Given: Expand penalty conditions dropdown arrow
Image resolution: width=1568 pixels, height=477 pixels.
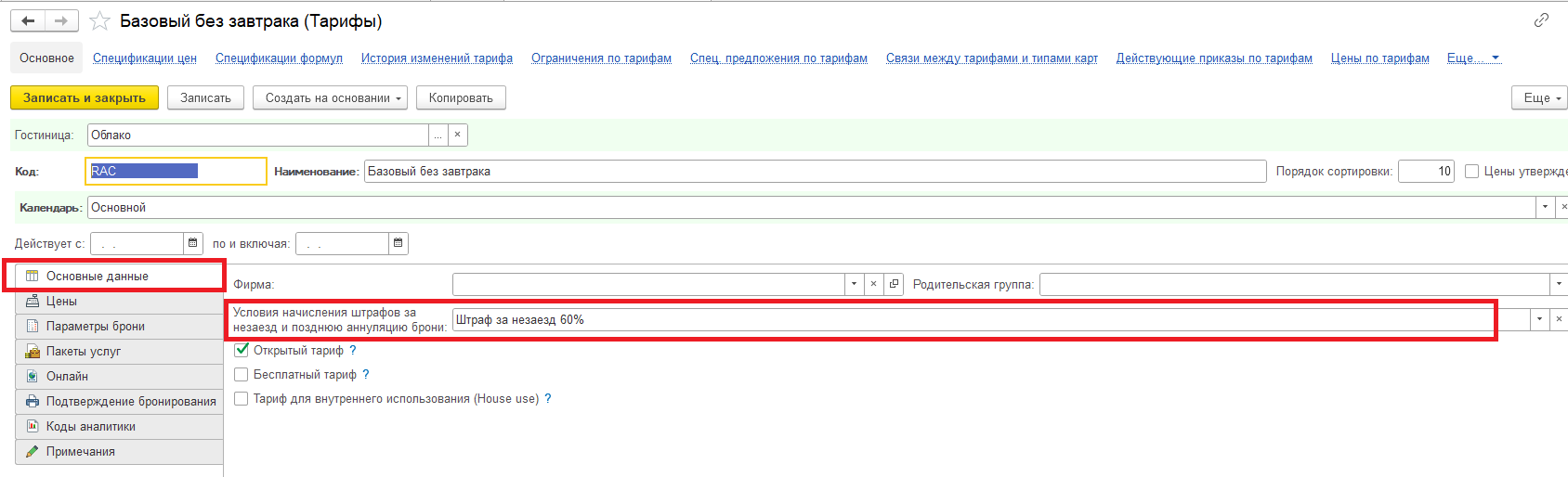Looking at the screenshot, I should [x=1539, y=319].
